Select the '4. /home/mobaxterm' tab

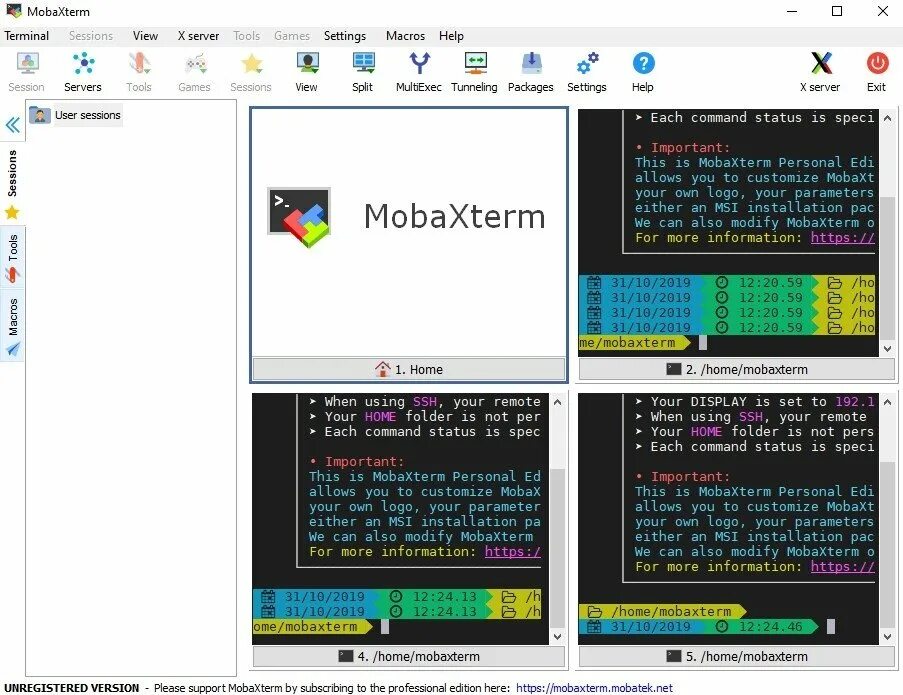click(409, 656)
